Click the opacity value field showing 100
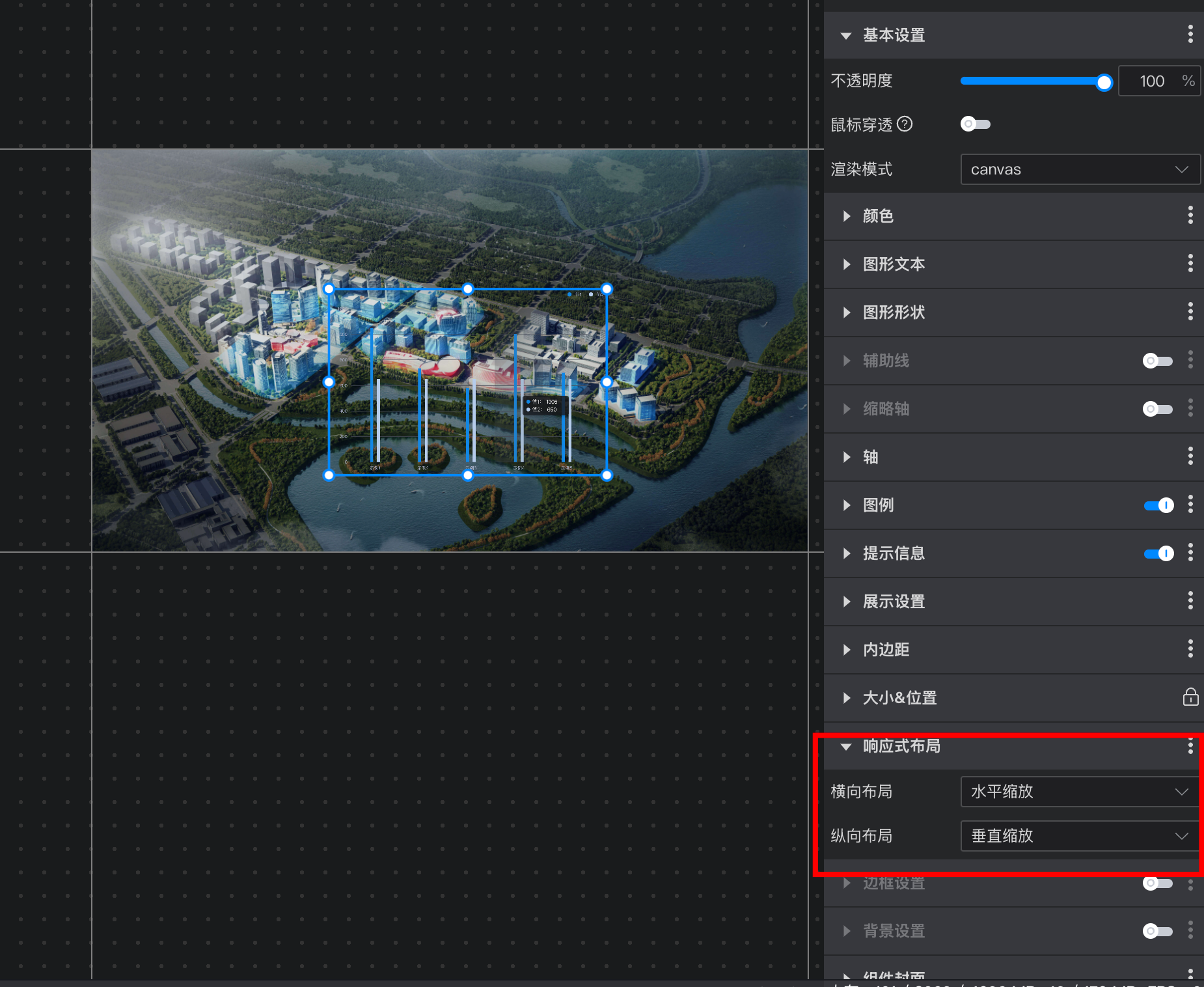The width and height of the screenshot is (1204, 987). tap(1151, 81)
